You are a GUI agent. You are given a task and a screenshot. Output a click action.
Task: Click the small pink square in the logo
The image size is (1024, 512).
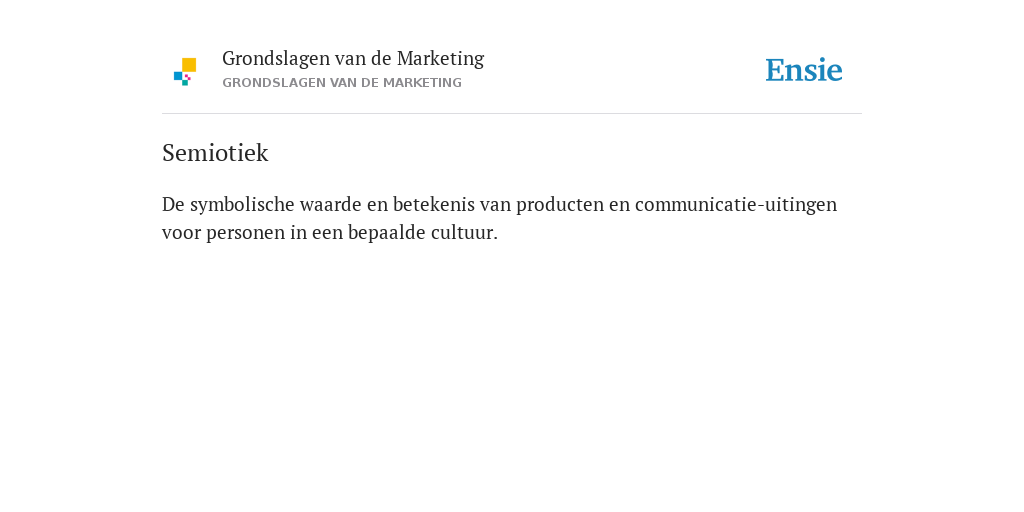click(188, 77)
